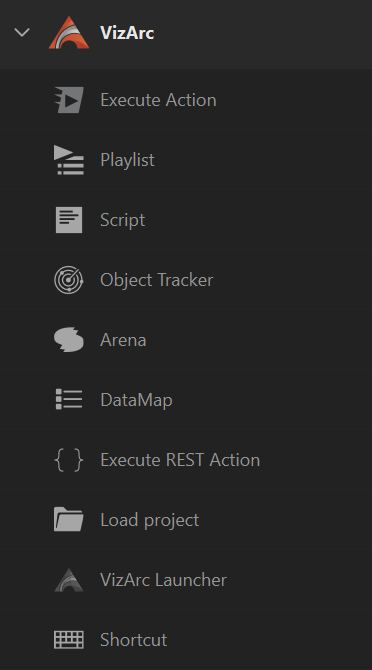Collapse the VizArc category chevron
This screenshot has width=372, height=670.
(22, 32)
